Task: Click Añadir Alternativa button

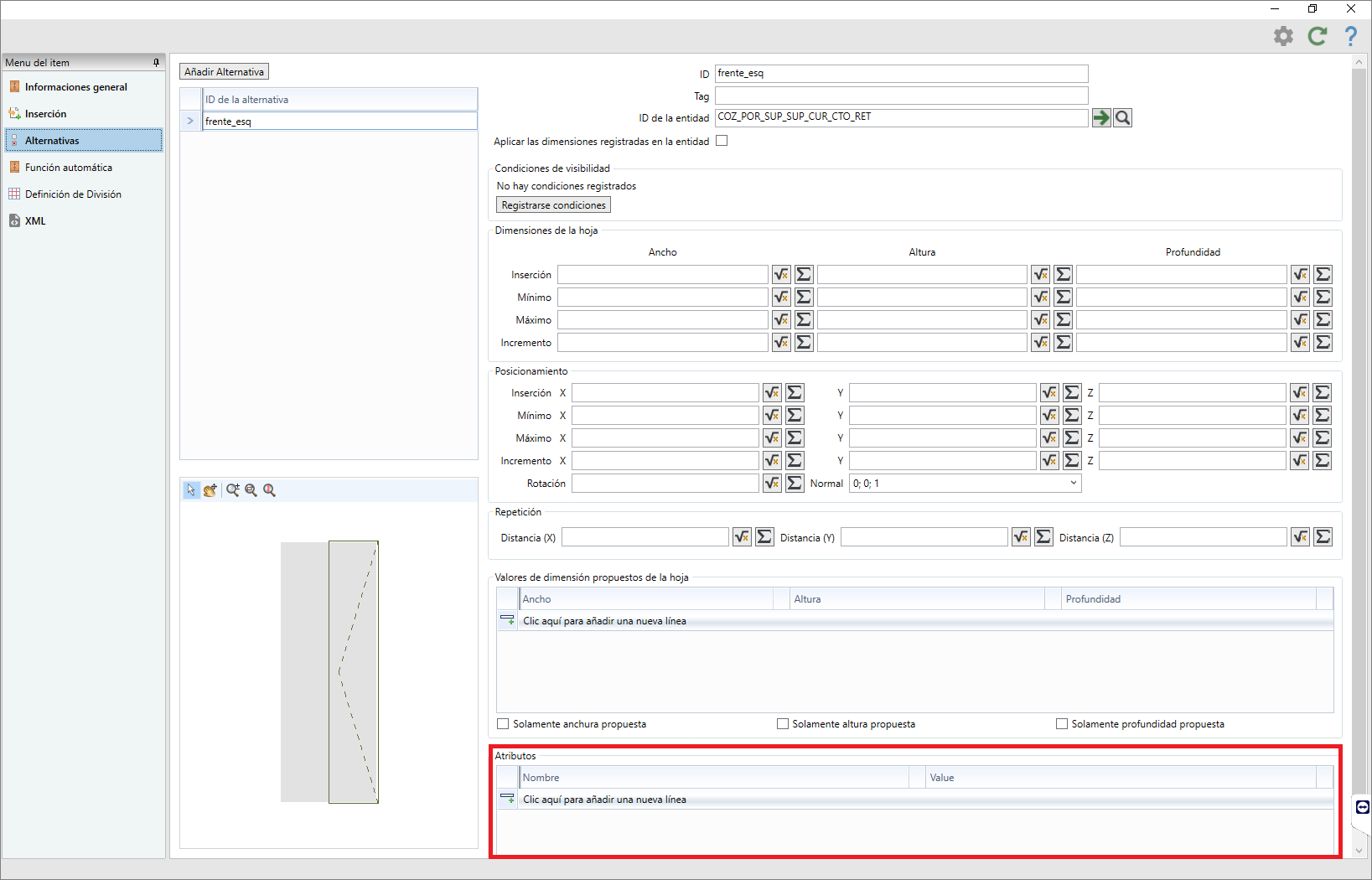Action: pyautogui.click(x=225, y=72)
